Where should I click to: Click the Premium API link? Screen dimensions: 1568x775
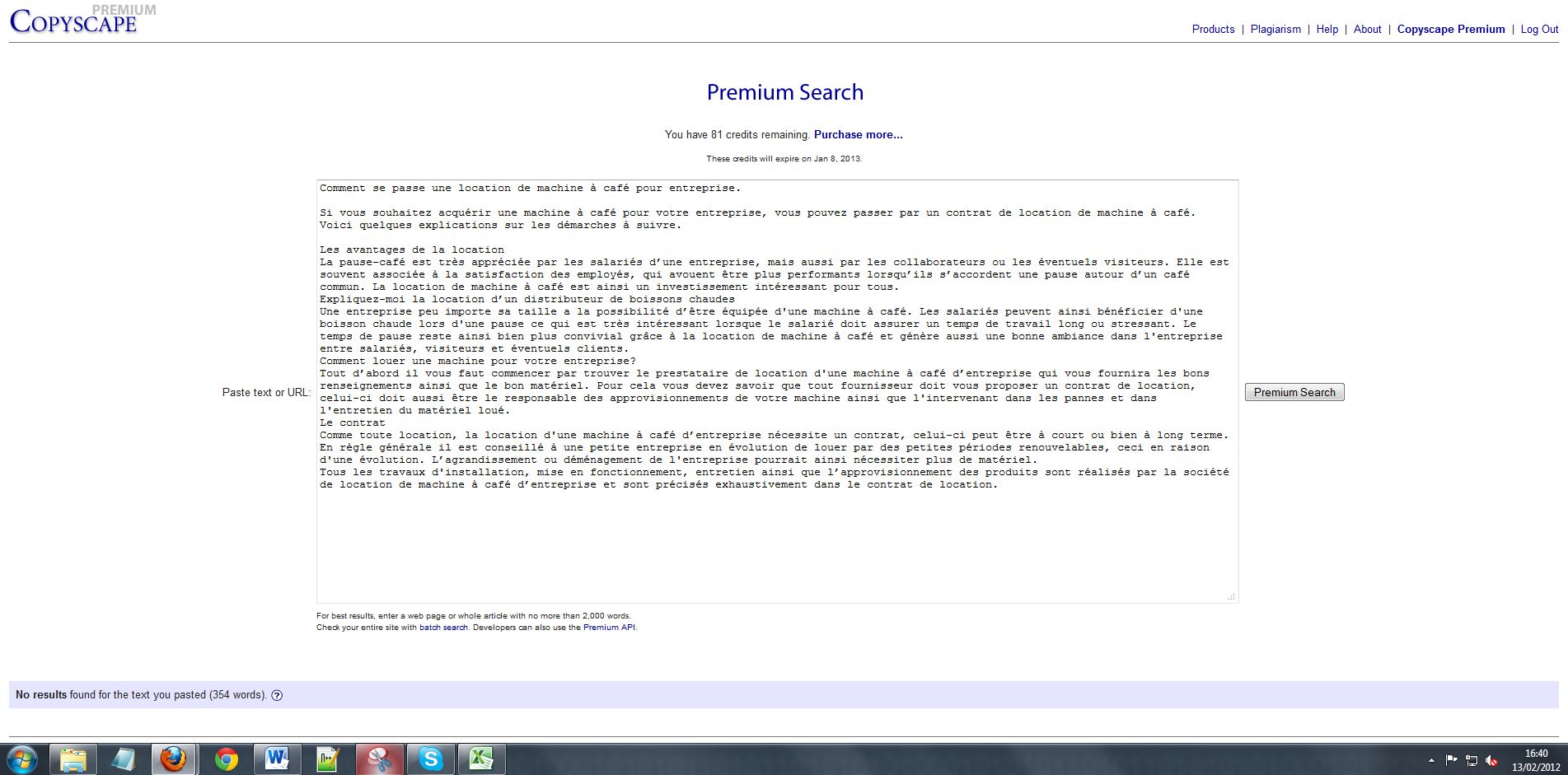tap(609, 628)
